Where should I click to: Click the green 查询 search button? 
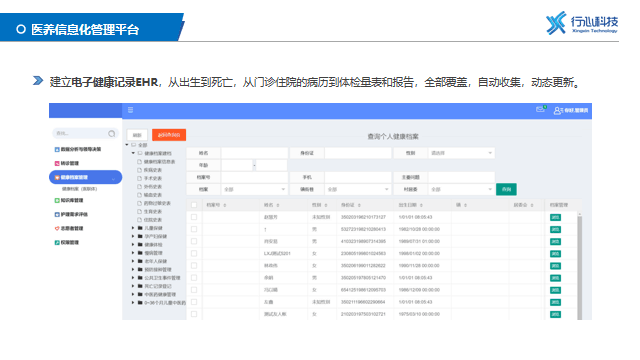[x=507, y=189]
